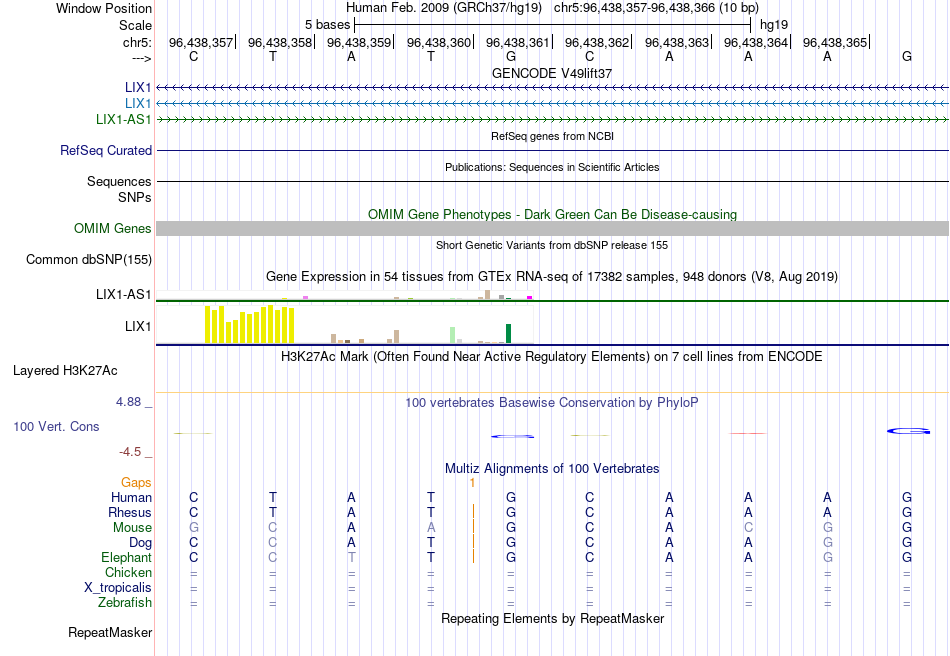Click the blue PhyloP conservation peak near G
The image size is (950, 656).
(x=908, y=431)
